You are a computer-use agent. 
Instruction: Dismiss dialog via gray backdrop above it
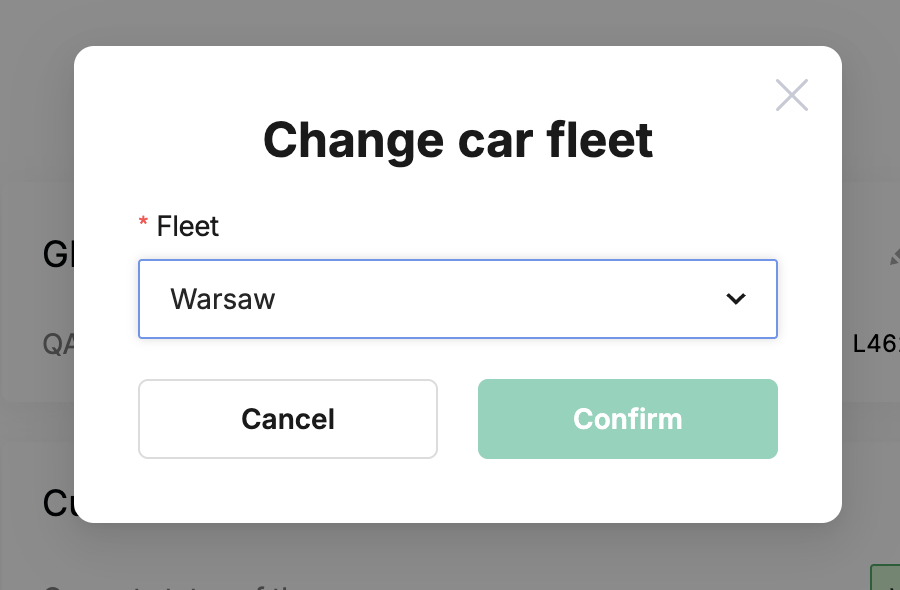[450, 22]
